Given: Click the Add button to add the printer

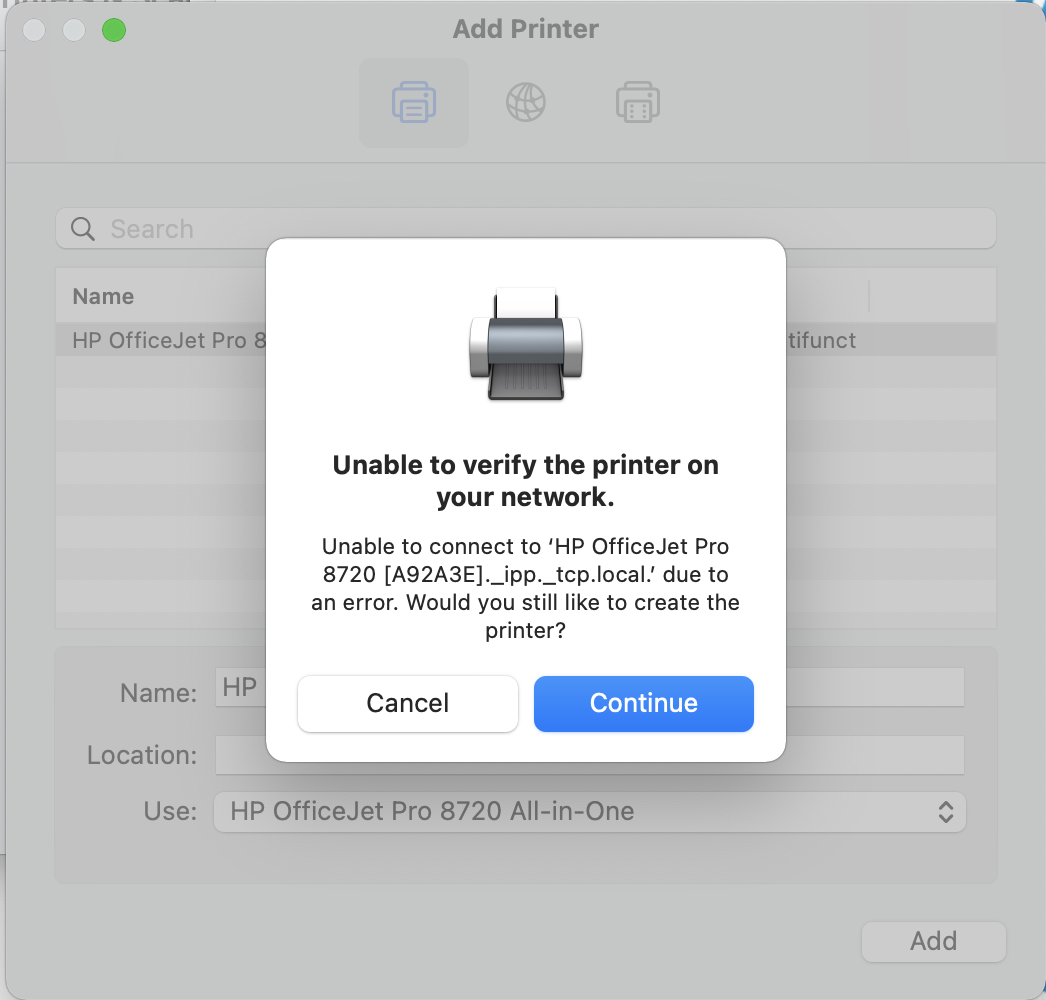Looking at the screenshot, I should pyautogui.click(x=933, y=941).
